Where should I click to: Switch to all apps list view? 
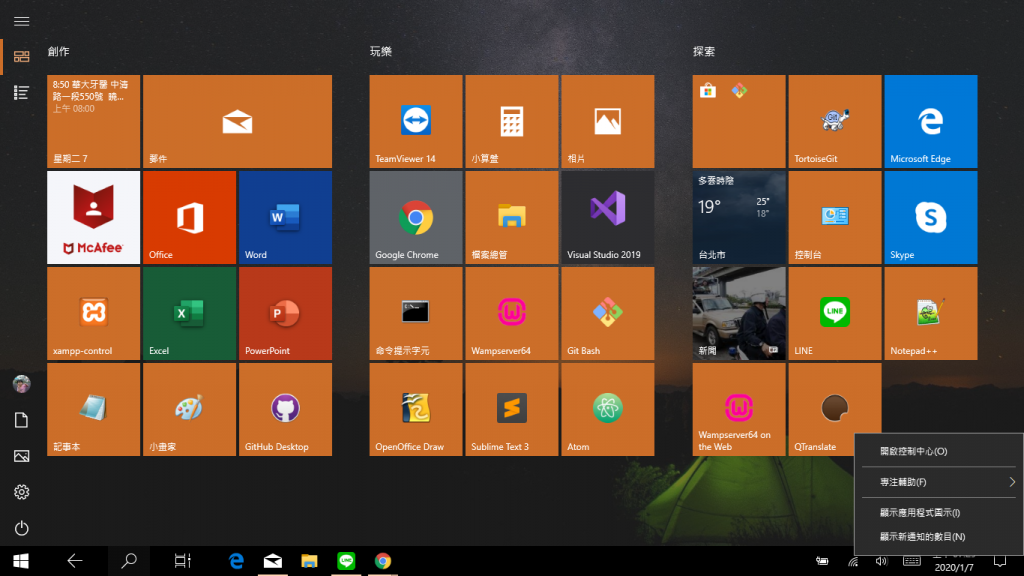click(22, 93)
